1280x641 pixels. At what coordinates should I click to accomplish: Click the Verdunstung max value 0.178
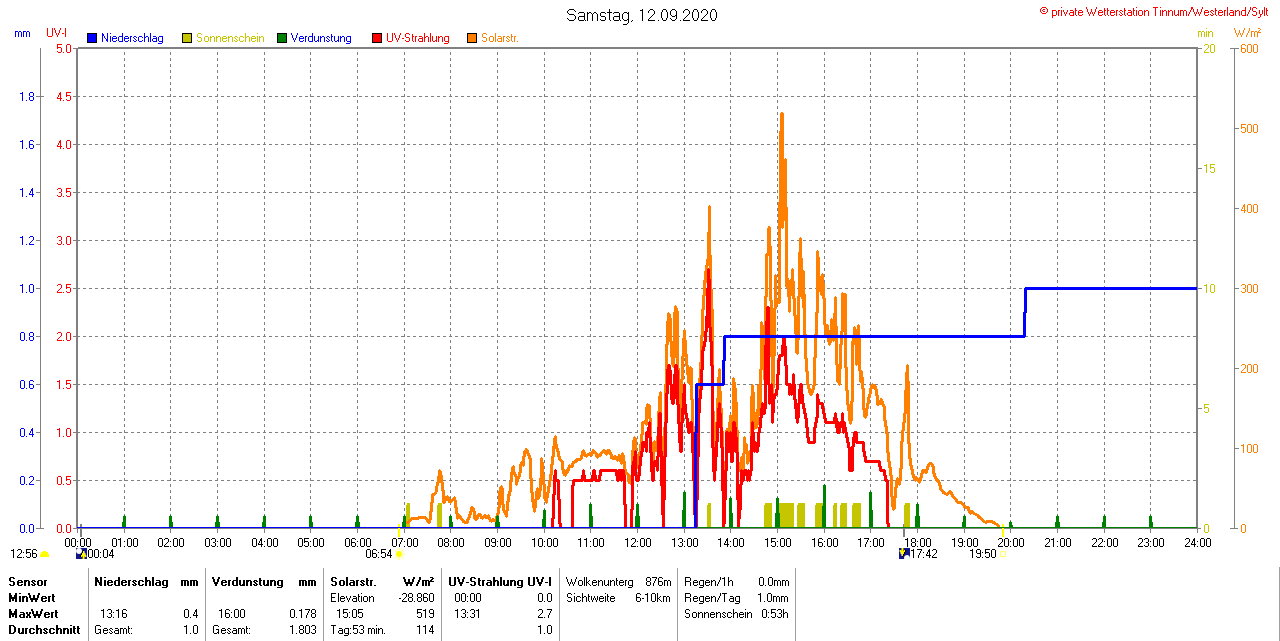[x=302, y=614]
